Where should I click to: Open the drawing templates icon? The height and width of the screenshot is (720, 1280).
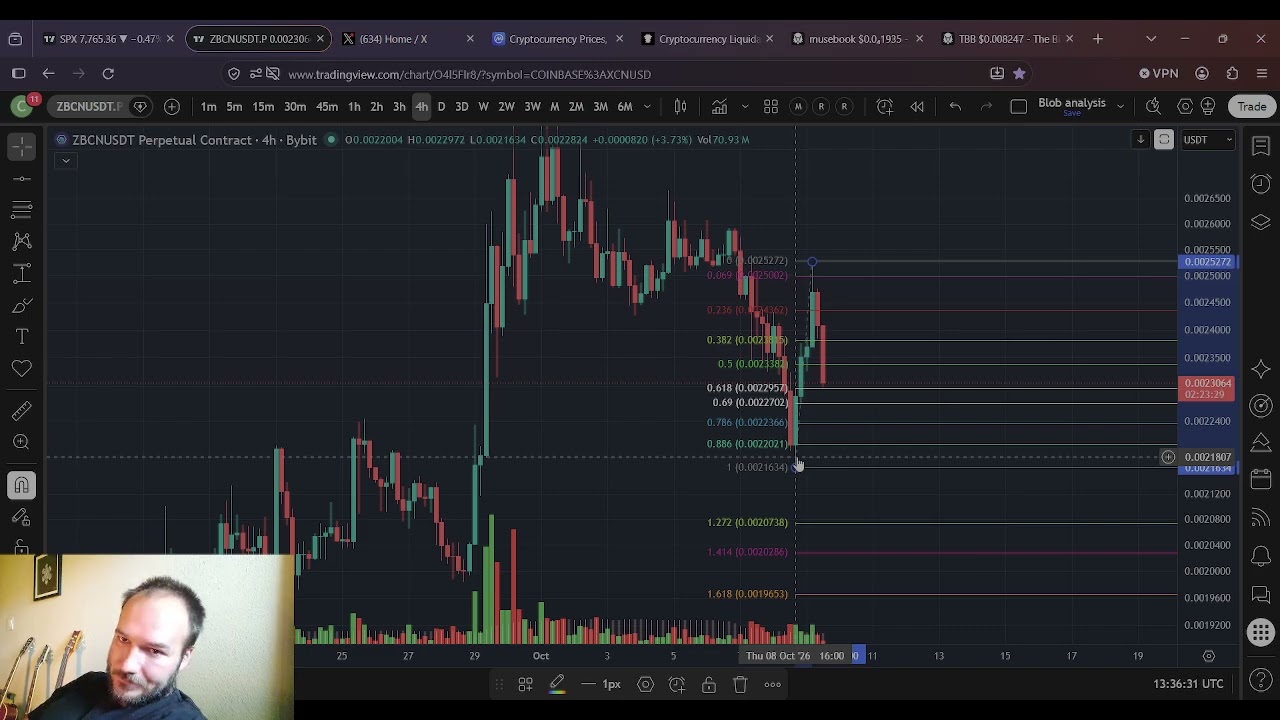pyautogui.click(x=525, y=684)
